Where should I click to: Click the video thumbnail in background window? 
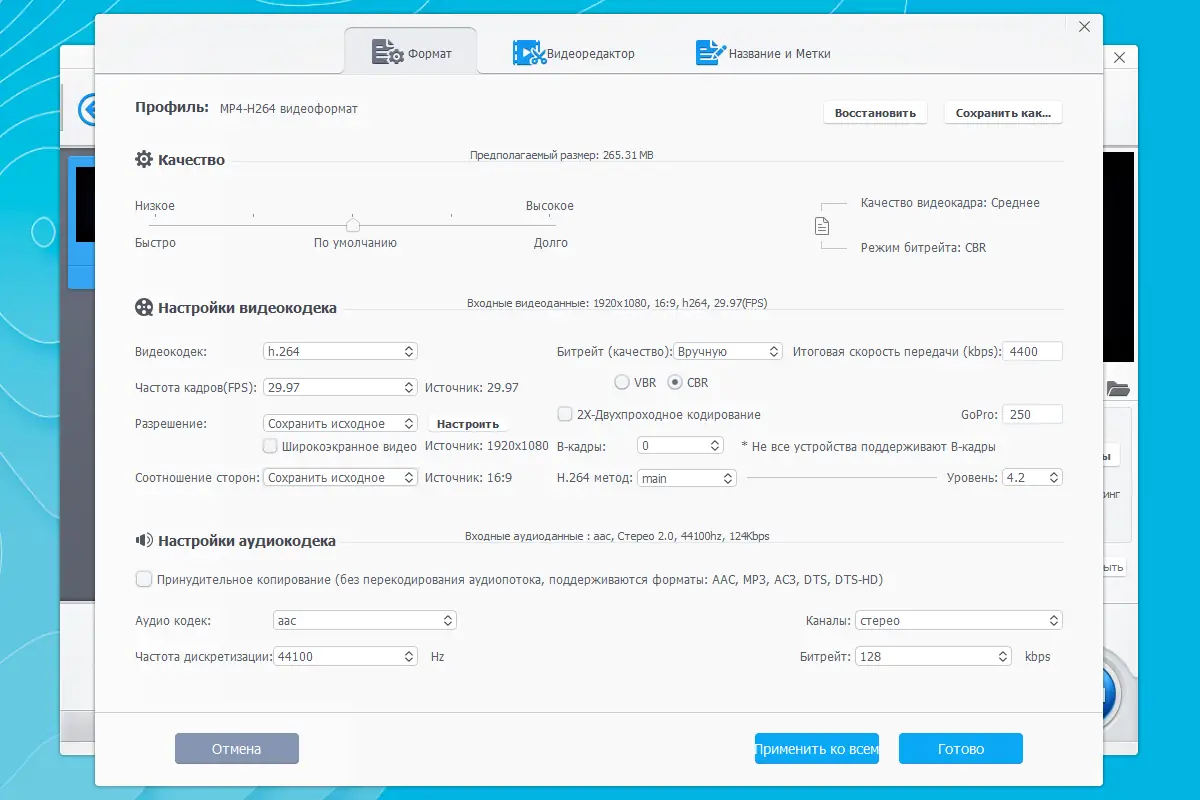click(85, 205)
